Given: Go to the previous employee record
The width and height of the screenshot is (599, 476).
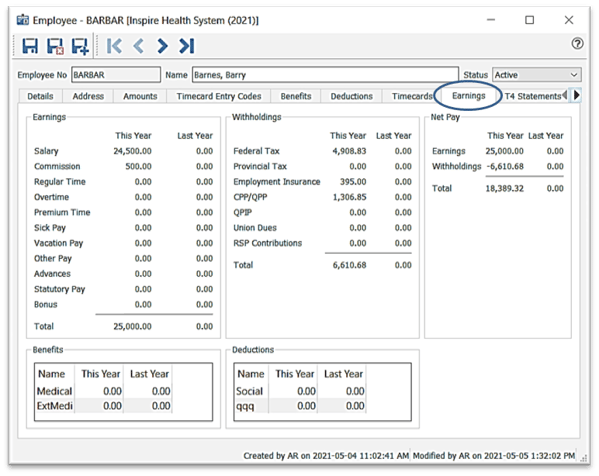Looking at the screenshot, I should [139, 46].
